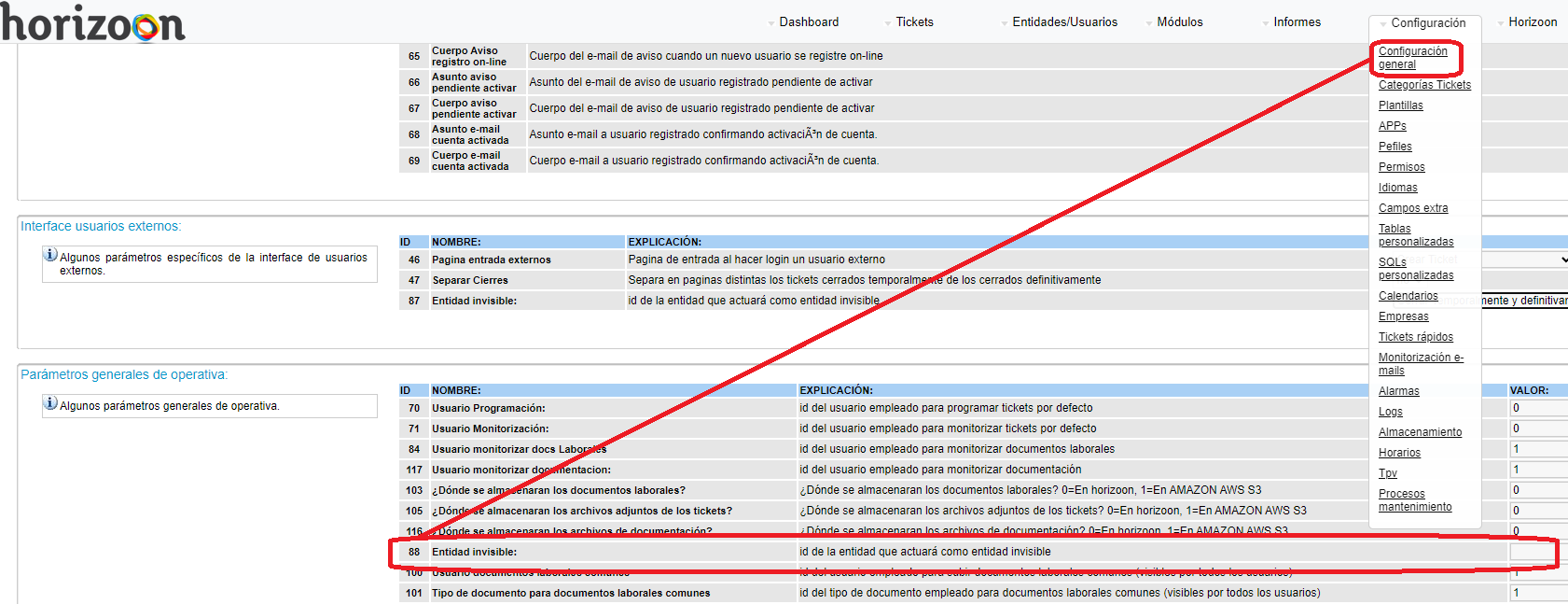Open Procesos mantenimiento link
Screen dimensions: 1568x604
pyautogui.click(x=1414, y=500)
